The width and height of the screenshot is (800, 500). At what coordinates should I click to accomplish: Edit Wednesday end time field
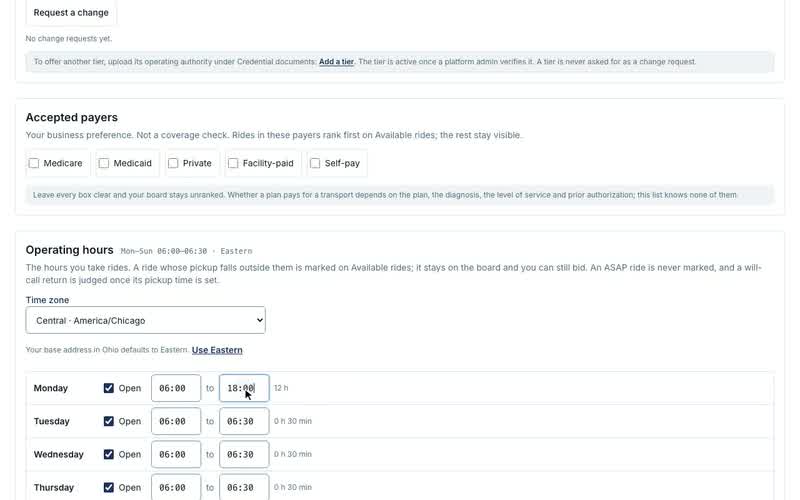(244, 455)
